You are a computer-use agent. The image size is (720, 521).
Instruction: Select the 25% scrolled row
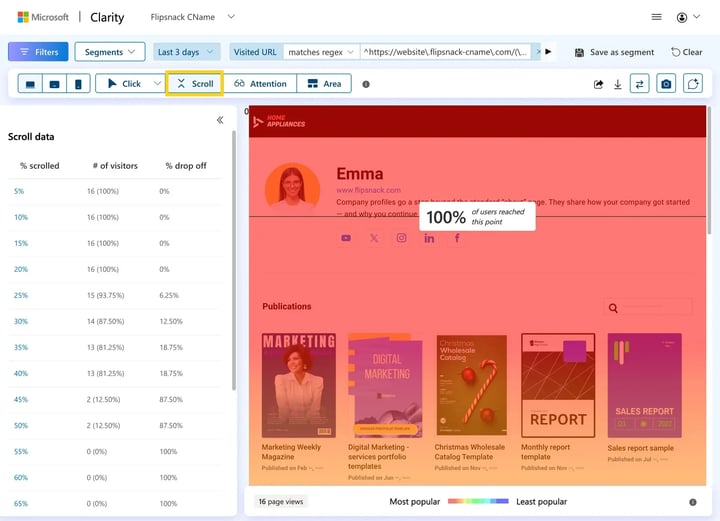pos(114,295)
